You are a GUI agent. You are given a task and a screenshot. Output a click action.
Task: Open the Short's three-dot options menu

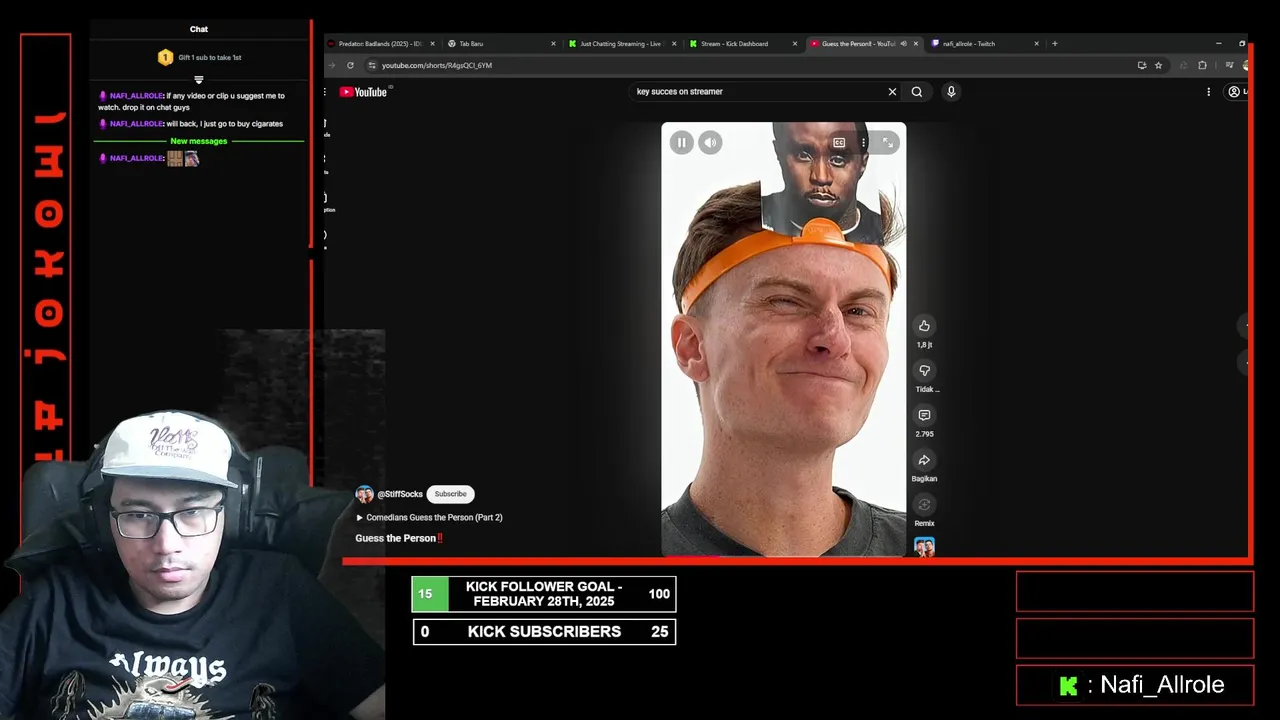(863, 143)
